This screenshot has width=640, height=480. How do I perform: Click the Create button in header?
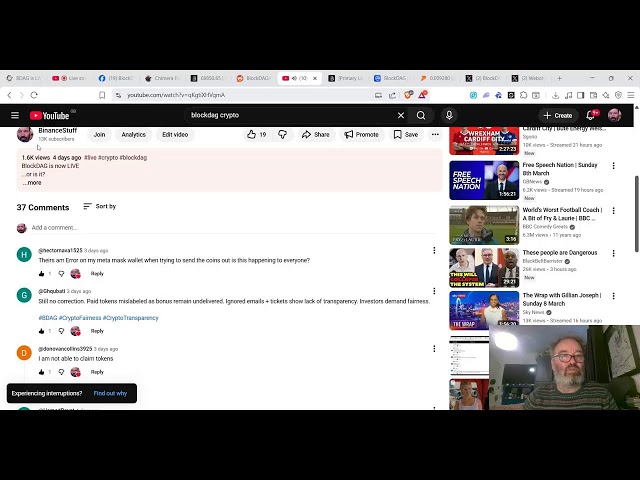558,116
